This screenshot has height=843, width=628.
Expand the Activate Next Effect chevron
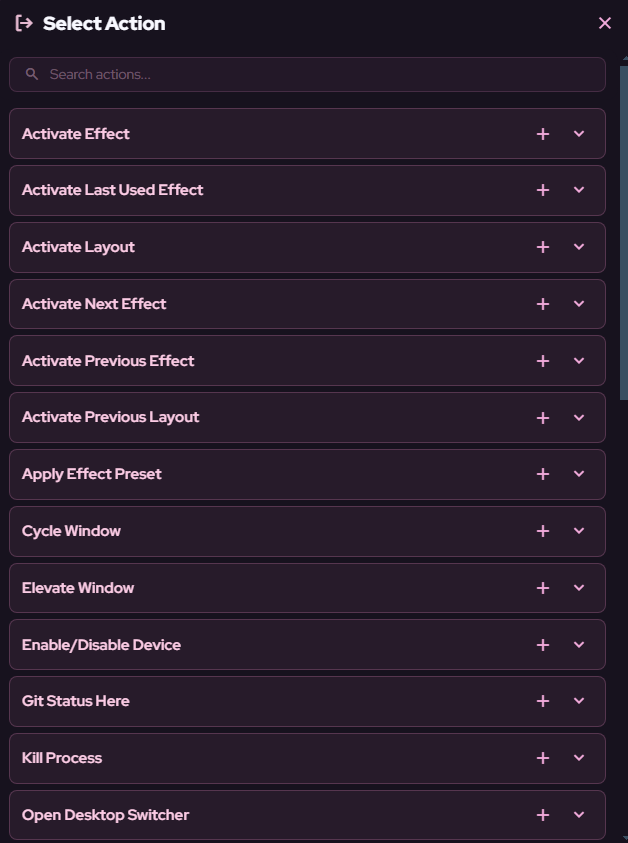tap(579, 304)
